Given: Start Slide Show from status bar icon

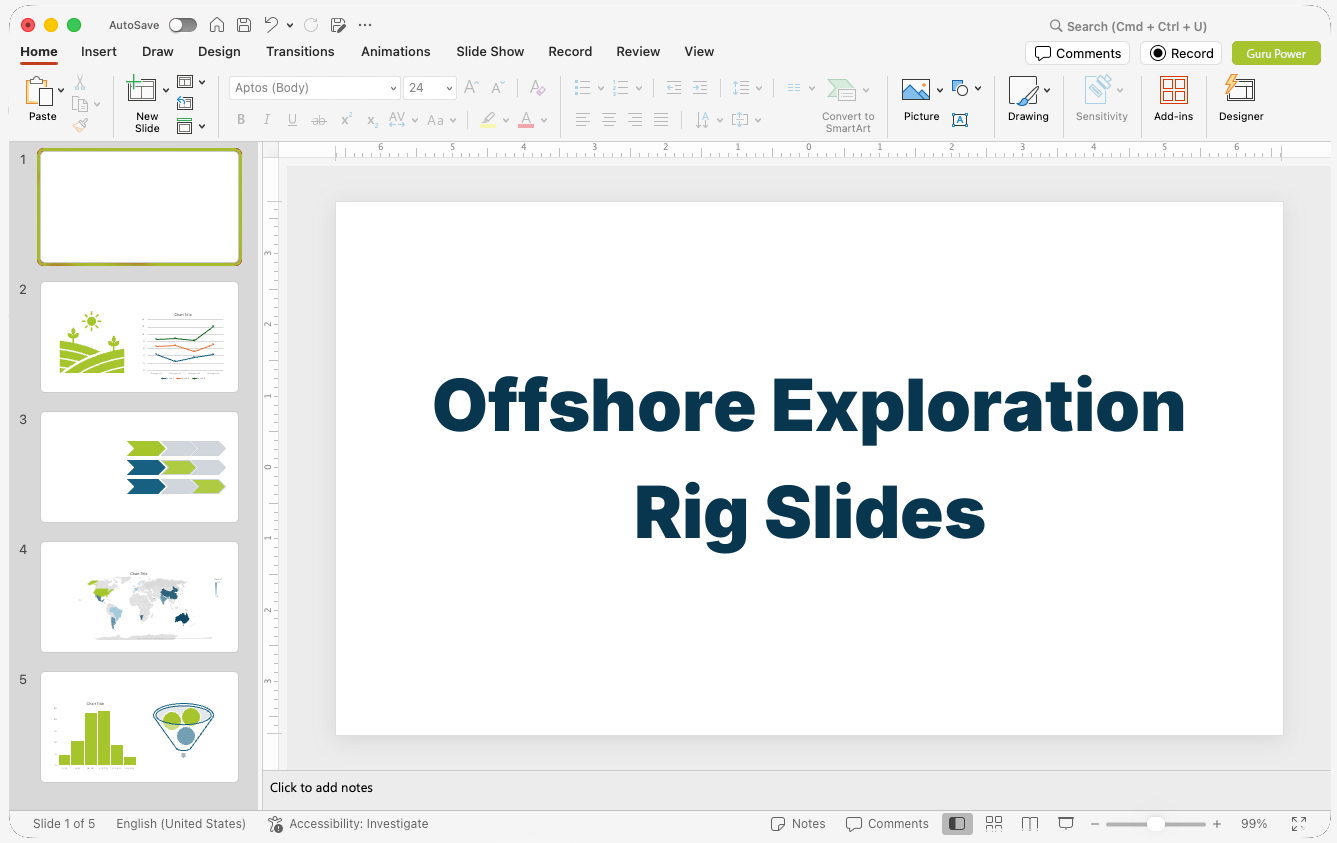Looking at the screenshot, I should click(1066, 824).
